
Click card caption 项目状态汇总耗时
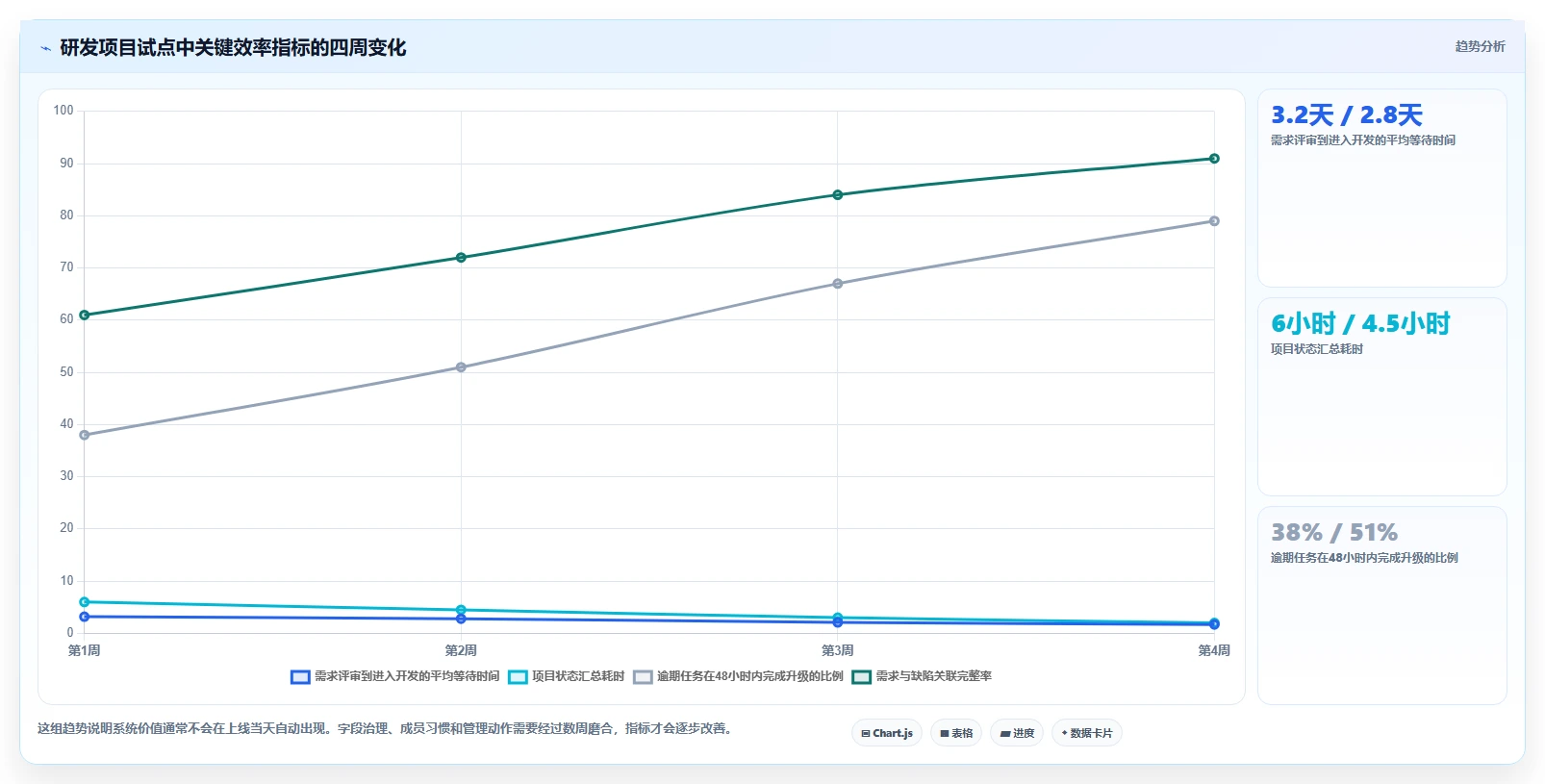pyautogui.click(x=1316, y=349)
